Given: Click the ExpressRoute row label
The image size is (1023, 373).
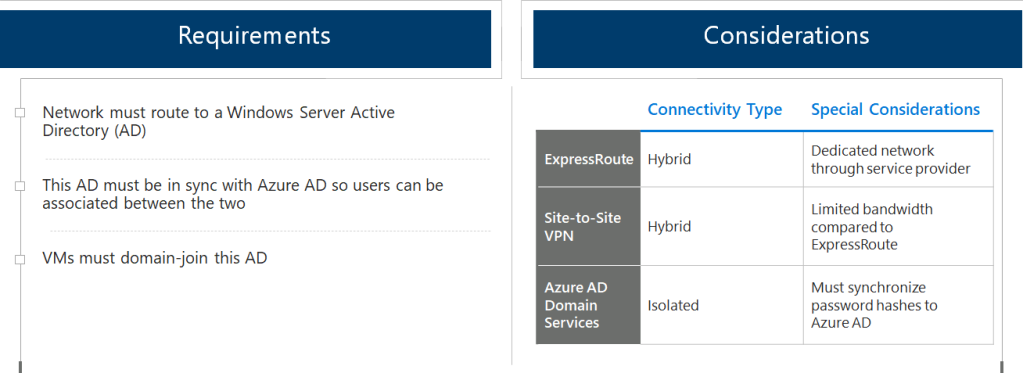Looking at the screenshot, I should (588, 159).
